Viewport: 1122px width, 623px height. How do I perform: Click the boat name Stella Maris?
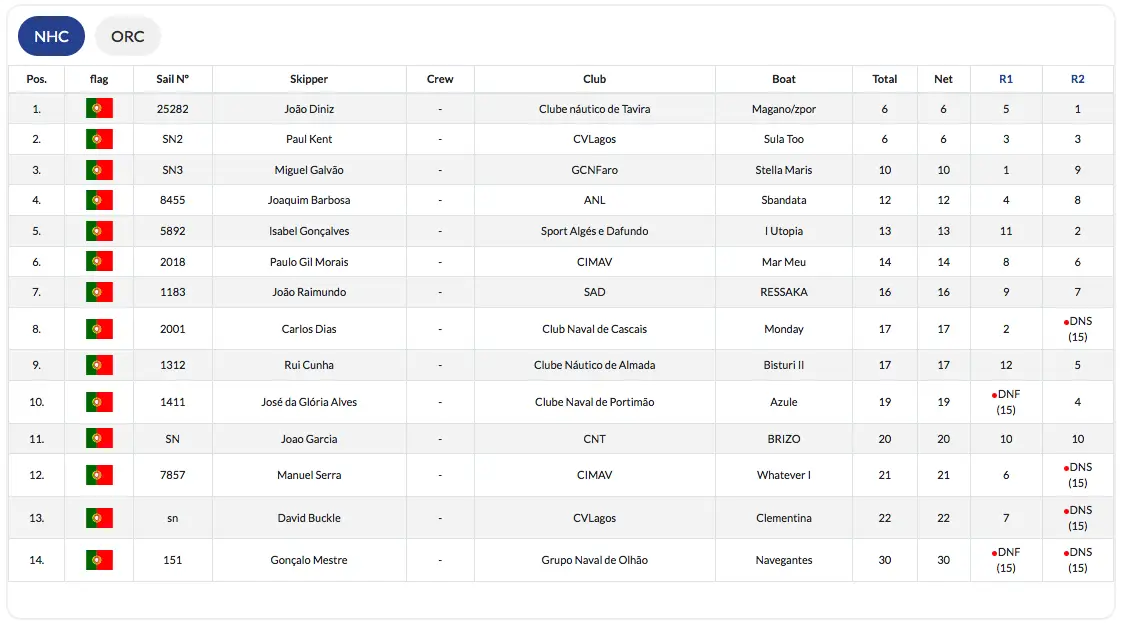[783, 170]
